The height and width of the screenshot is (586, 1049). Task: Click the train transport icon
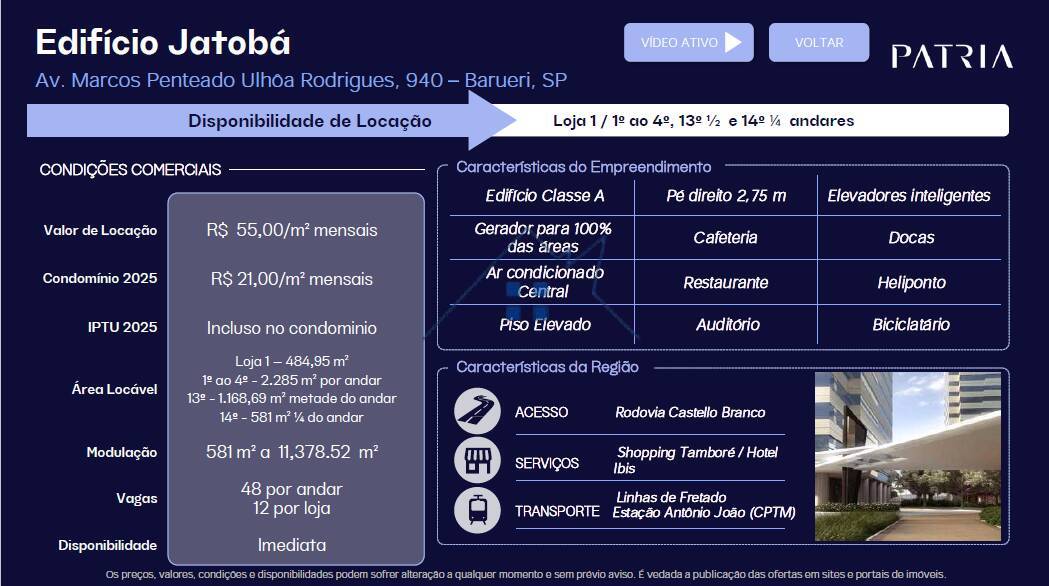click(x=477, y=510)
